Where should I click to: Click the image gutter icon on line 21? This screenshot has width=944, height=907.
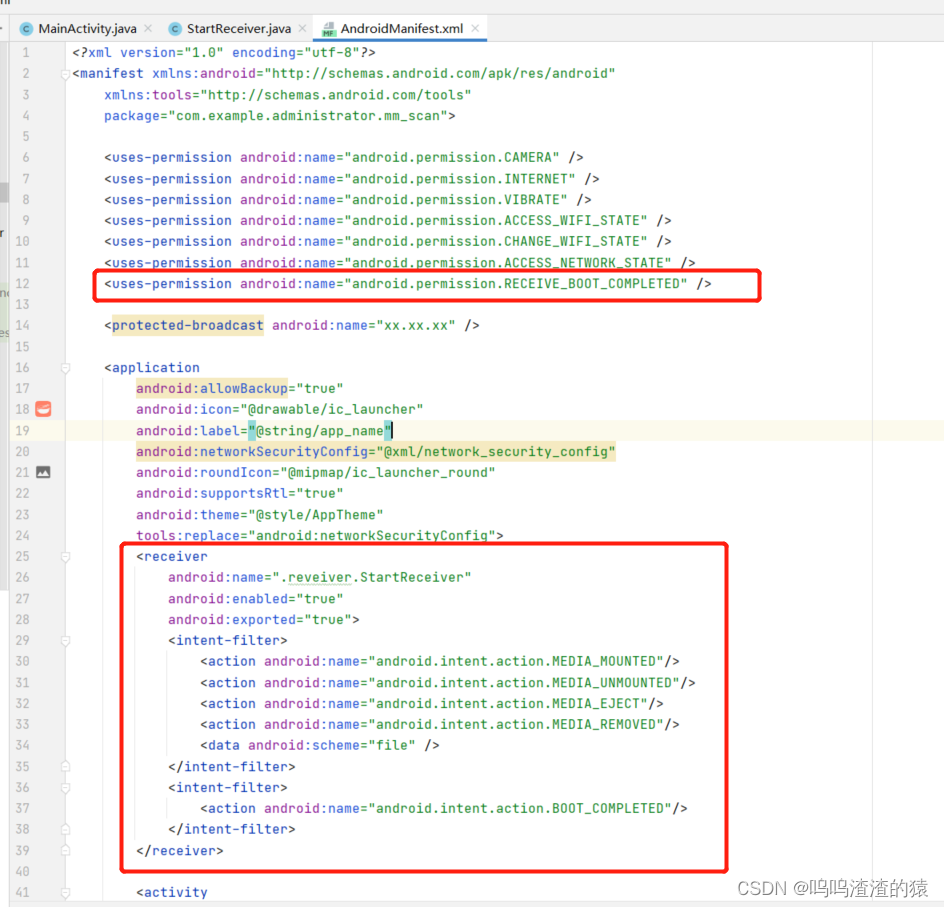point(43,472)
